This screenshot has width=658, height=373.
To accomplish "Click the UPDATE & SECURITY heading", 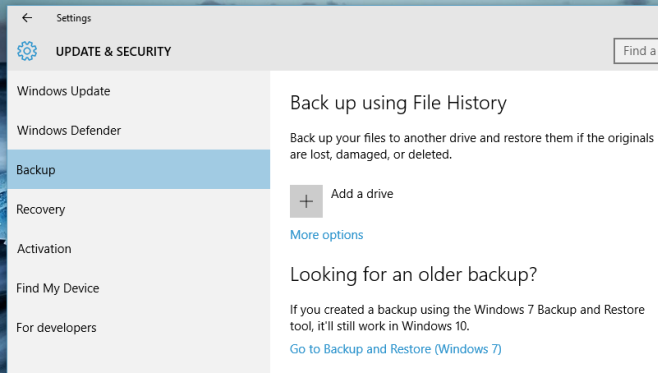I will (x=114, y=52).
